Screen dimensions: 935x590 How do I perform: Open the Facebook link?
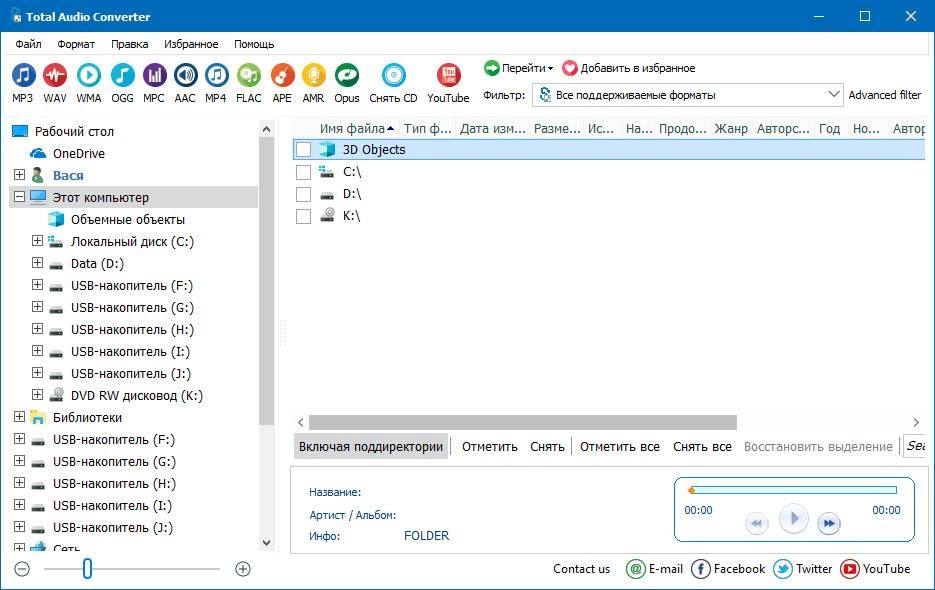coord(728,569)
